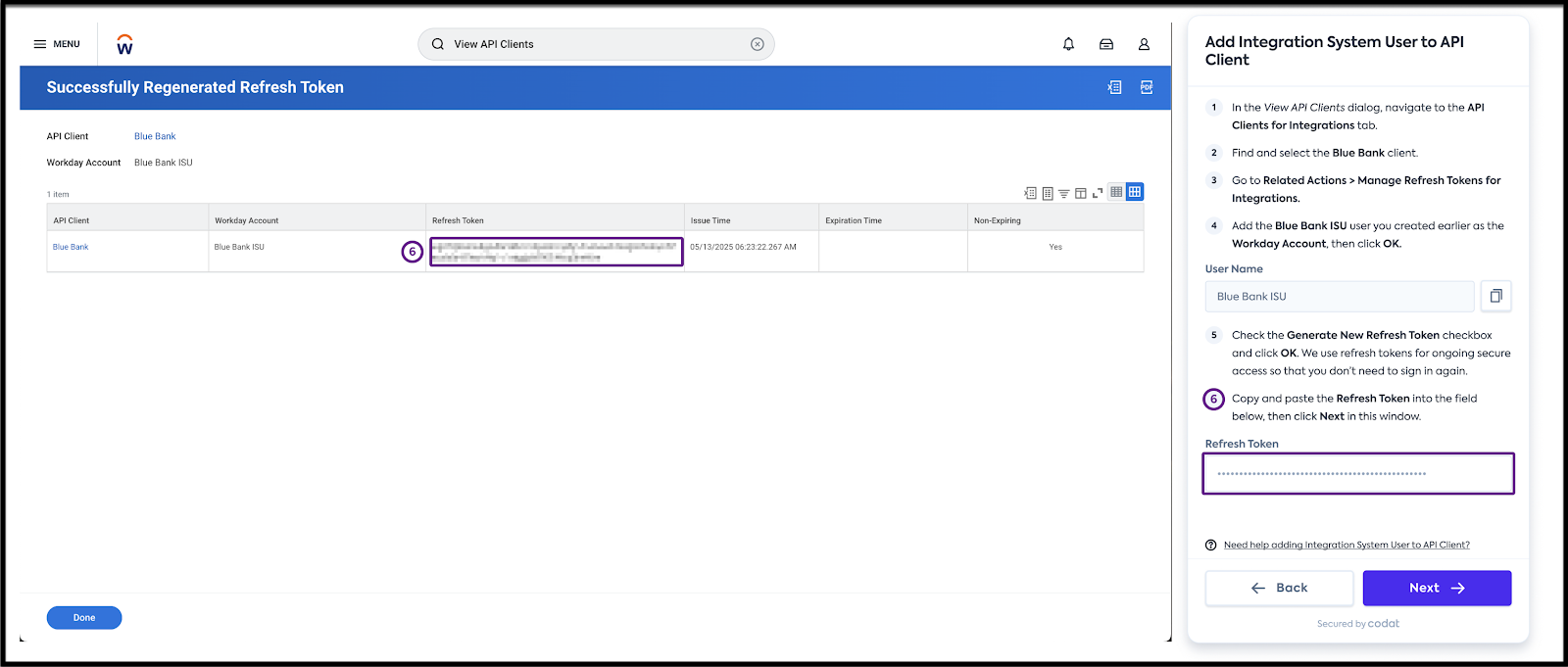Open the hamburger MENU in Workday
Viewport: 1568px width, 667px height.
(57, 44)
